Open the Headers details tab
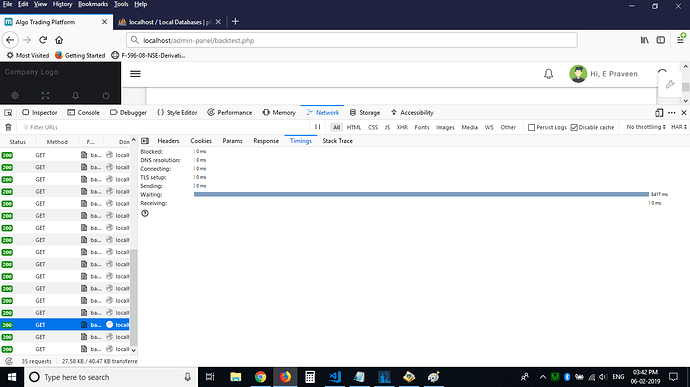Screen dimensions: 690x387 click(x=169, y=141)
